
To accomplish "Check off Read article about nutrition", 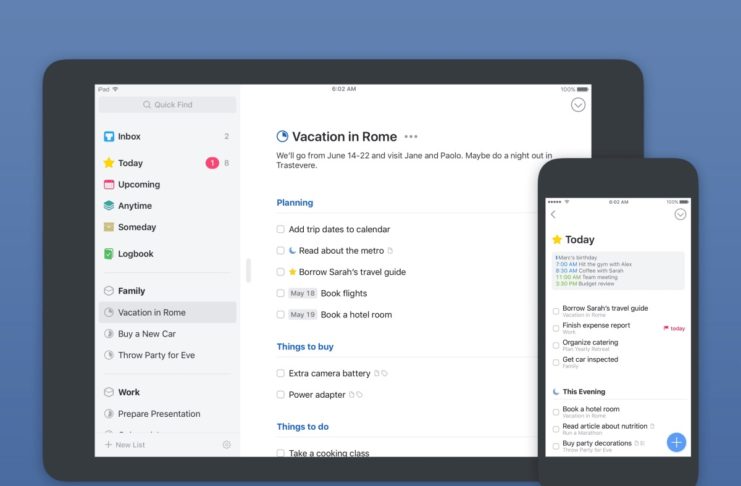I will click(556, 429).
